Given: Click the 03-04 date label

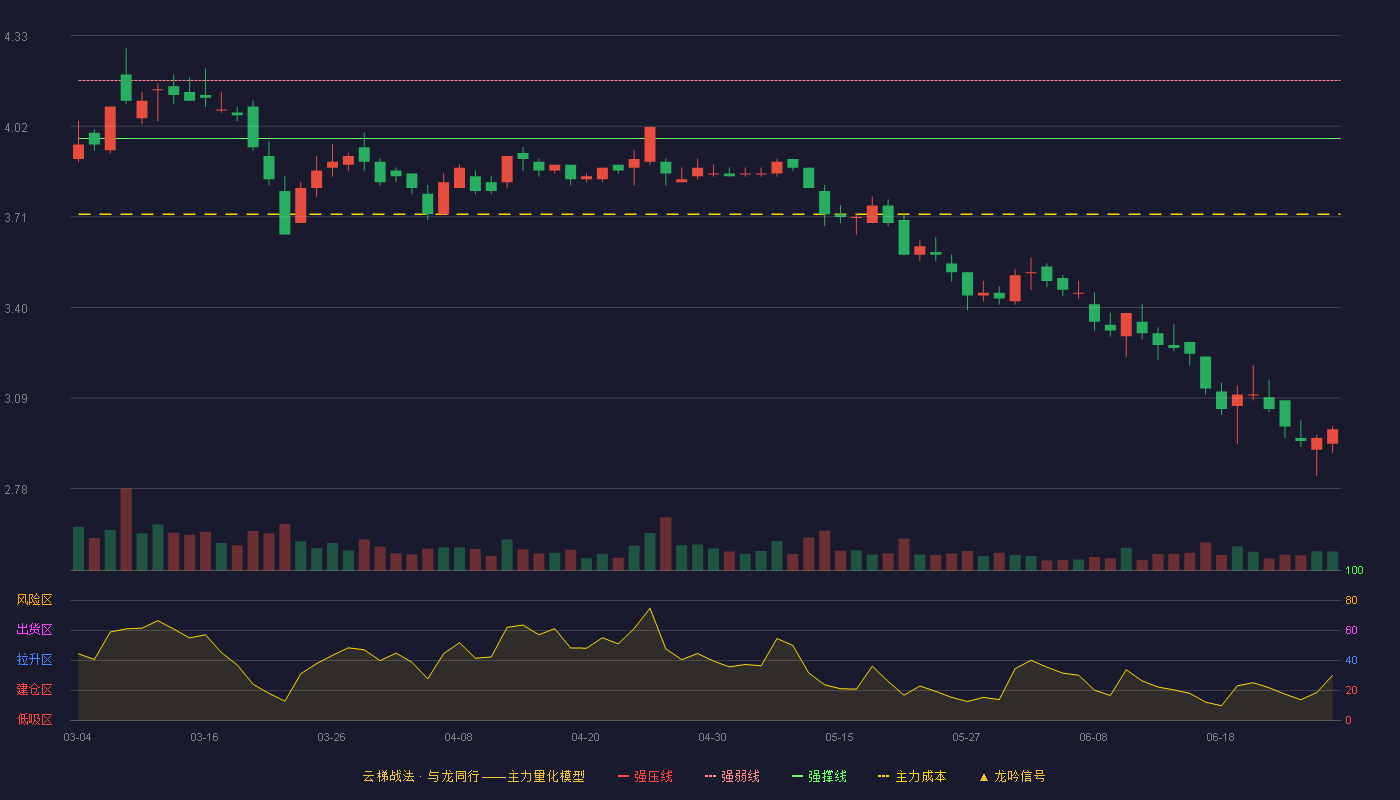Looking at the screenshot, I should pyautogui.click(x=78, y=737).
